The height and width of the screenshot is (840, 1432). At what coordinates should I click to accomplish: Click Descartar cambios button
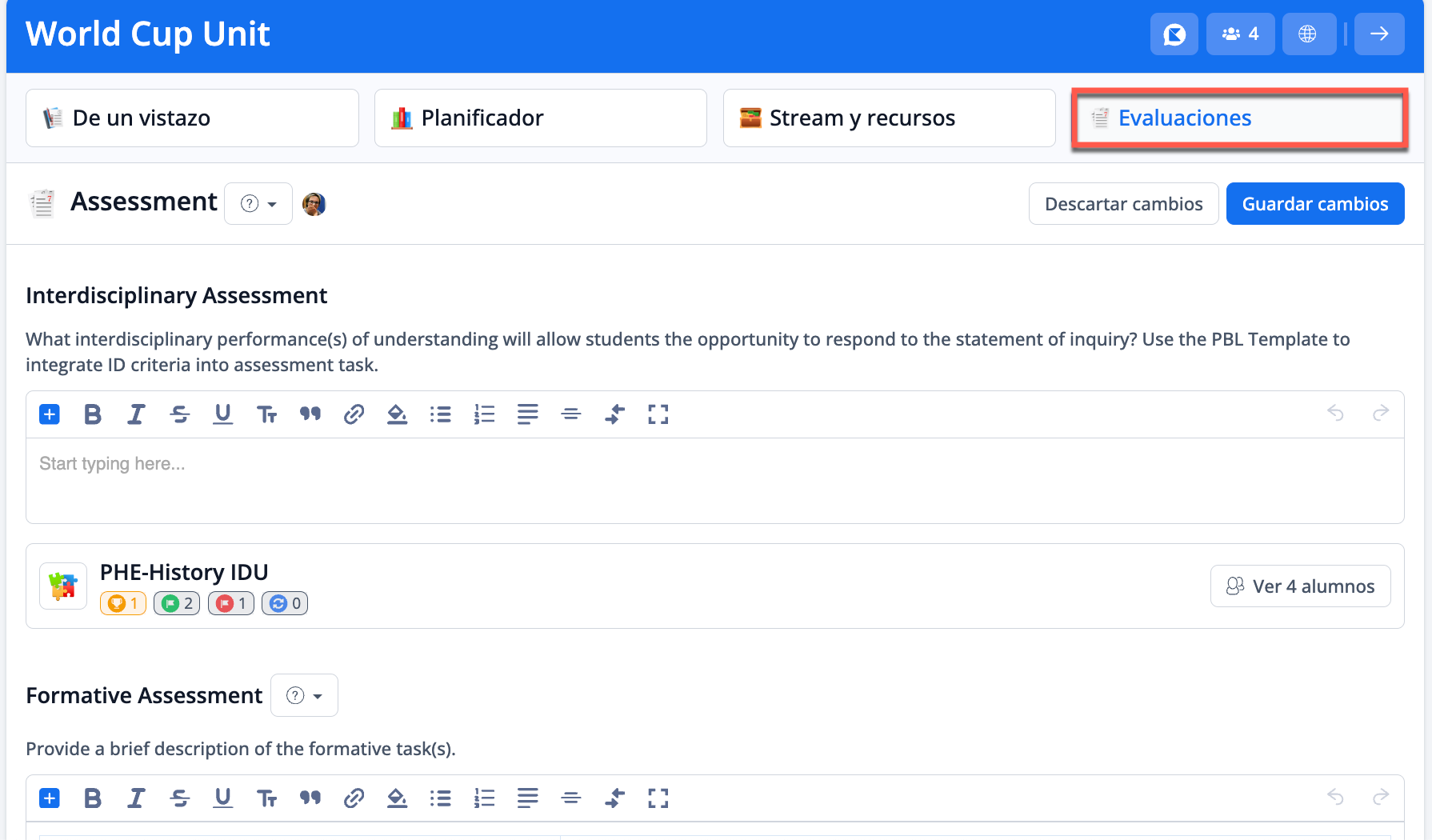click(x=1123, y=204)
